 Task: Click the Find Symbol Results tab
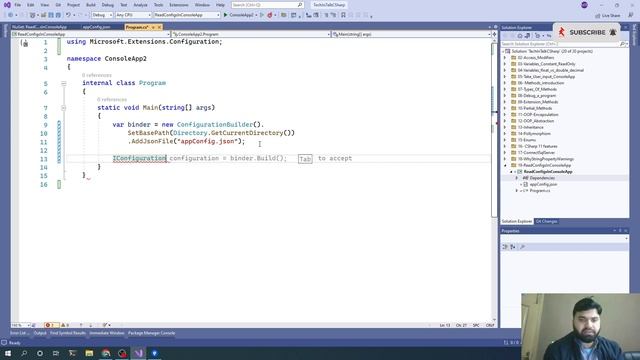point(68,333)
